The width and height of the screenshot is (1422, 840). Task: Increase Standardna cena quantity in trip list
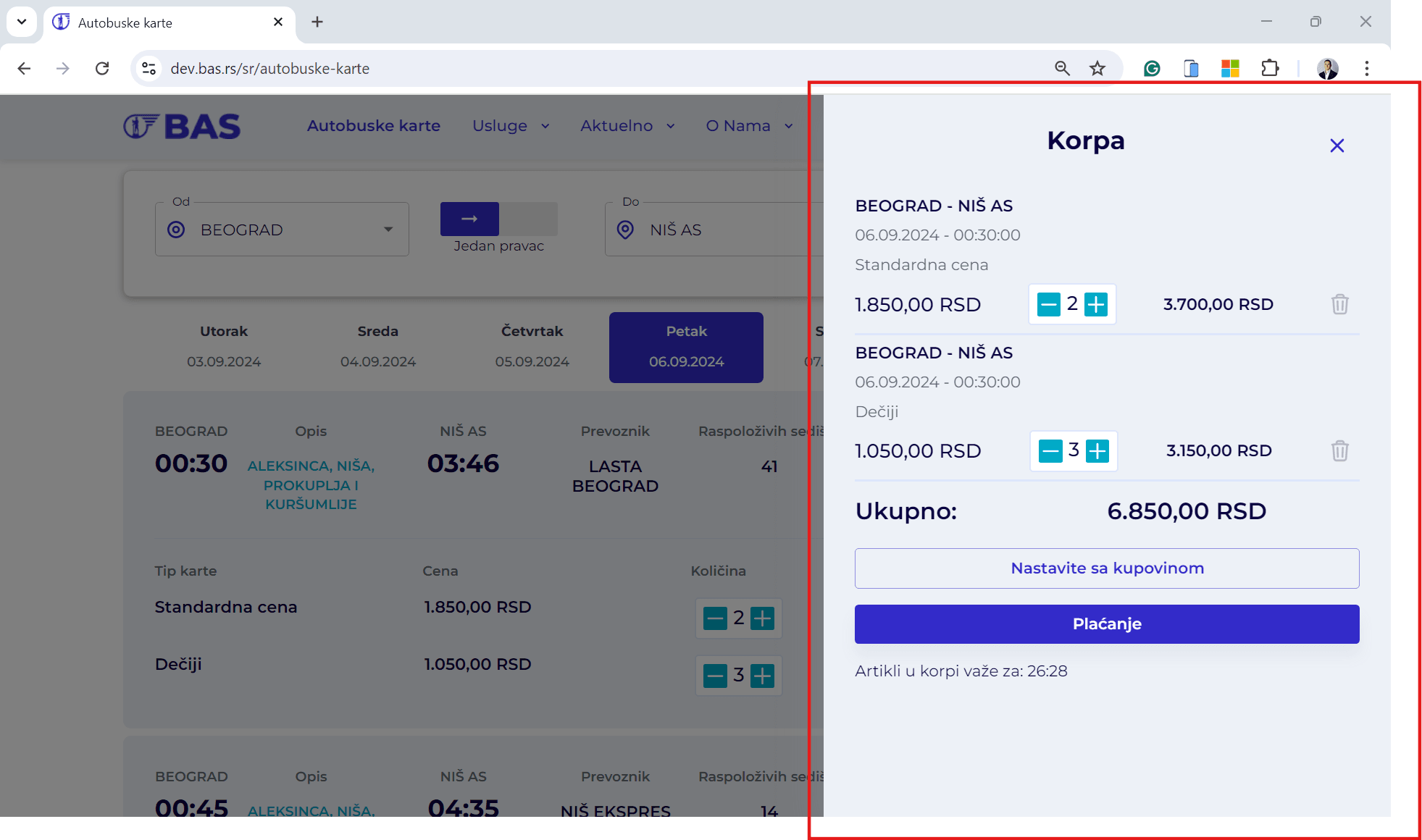[x=762, y=618]
